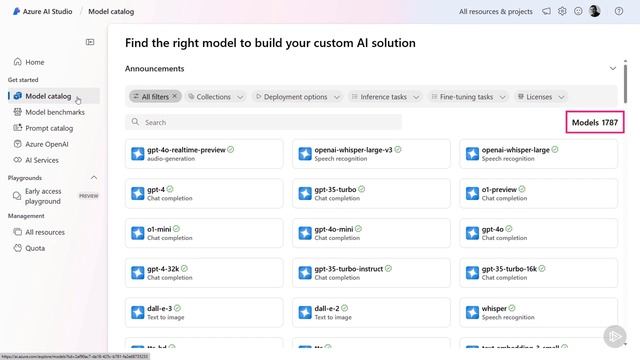This screenshot has width=640, height=360.
Task: Open Model benchmarks in the sidebar
Action: coord(53,112)
